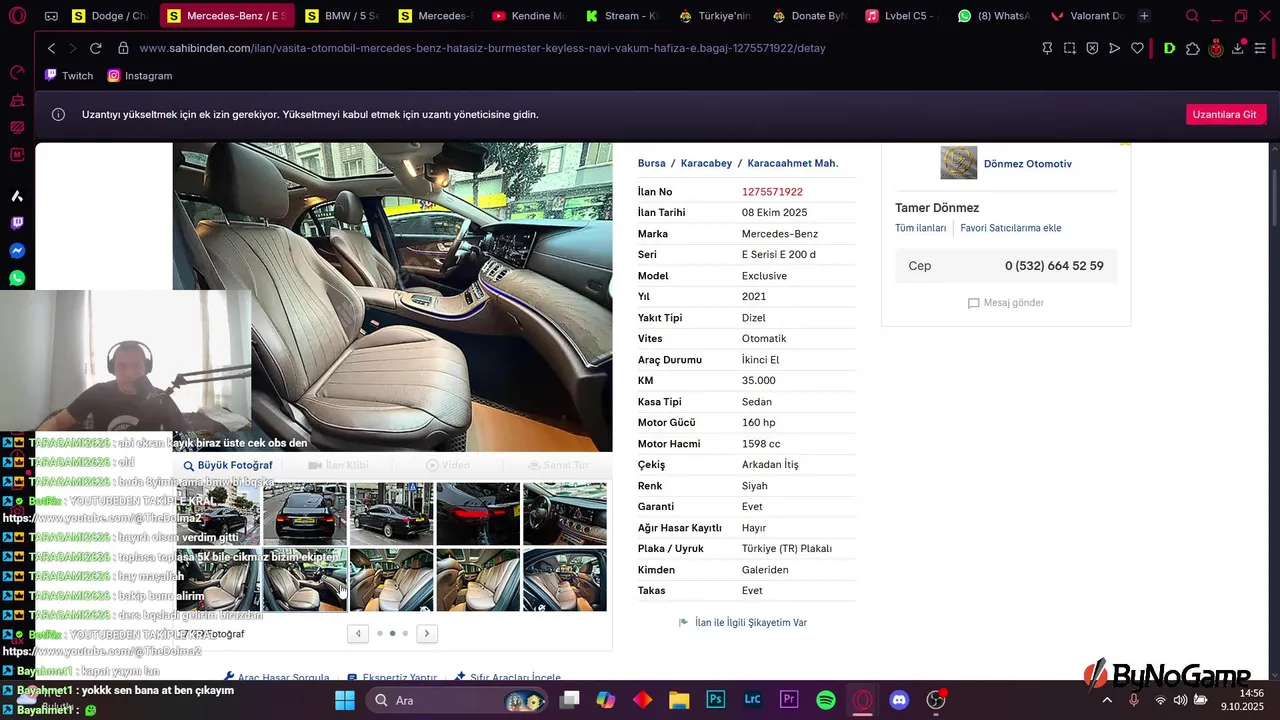Open the tab islands workspace icon
The width and height of the screenshot is (1280, 720).
coord(51,16)
